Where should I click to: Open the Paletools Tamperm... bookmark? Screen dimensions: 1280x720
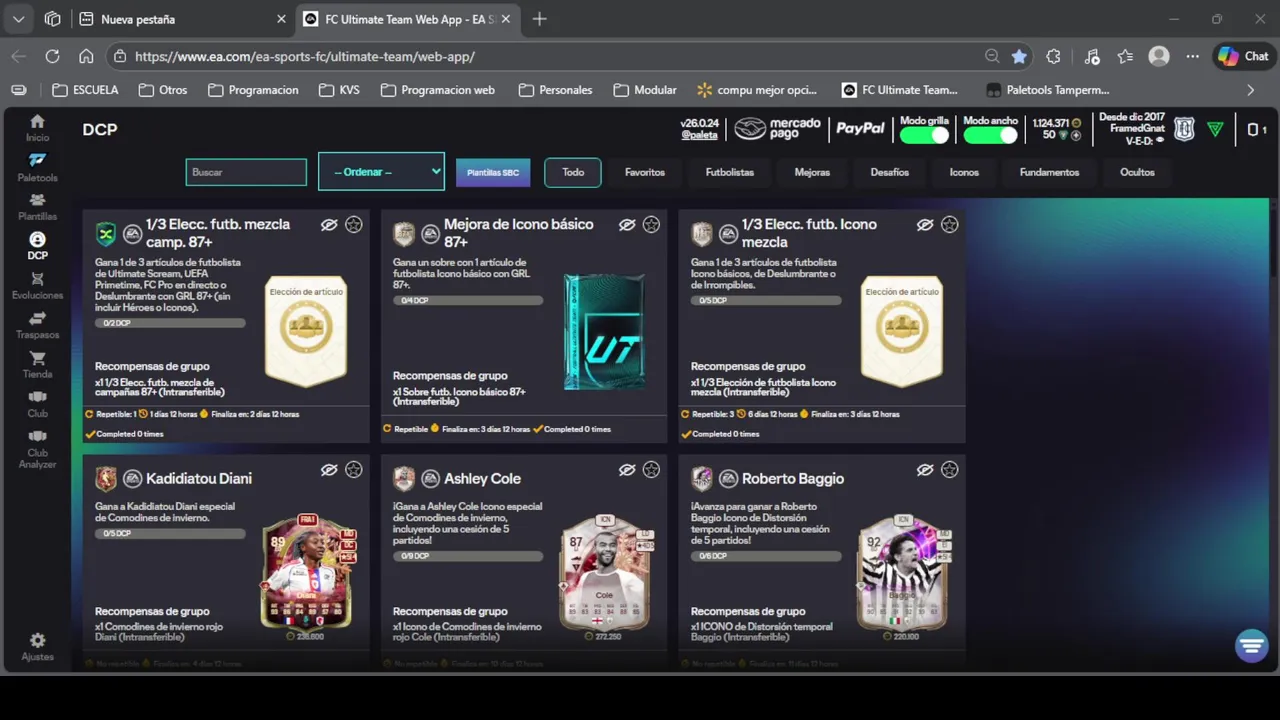pyautogui.click(x=1048, y=90)
